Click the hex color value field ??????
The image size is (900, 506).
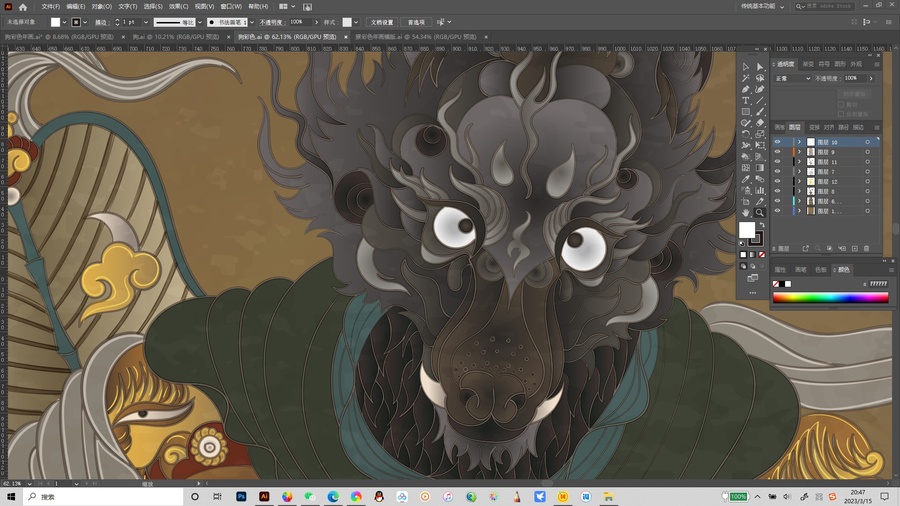(878, 284)
